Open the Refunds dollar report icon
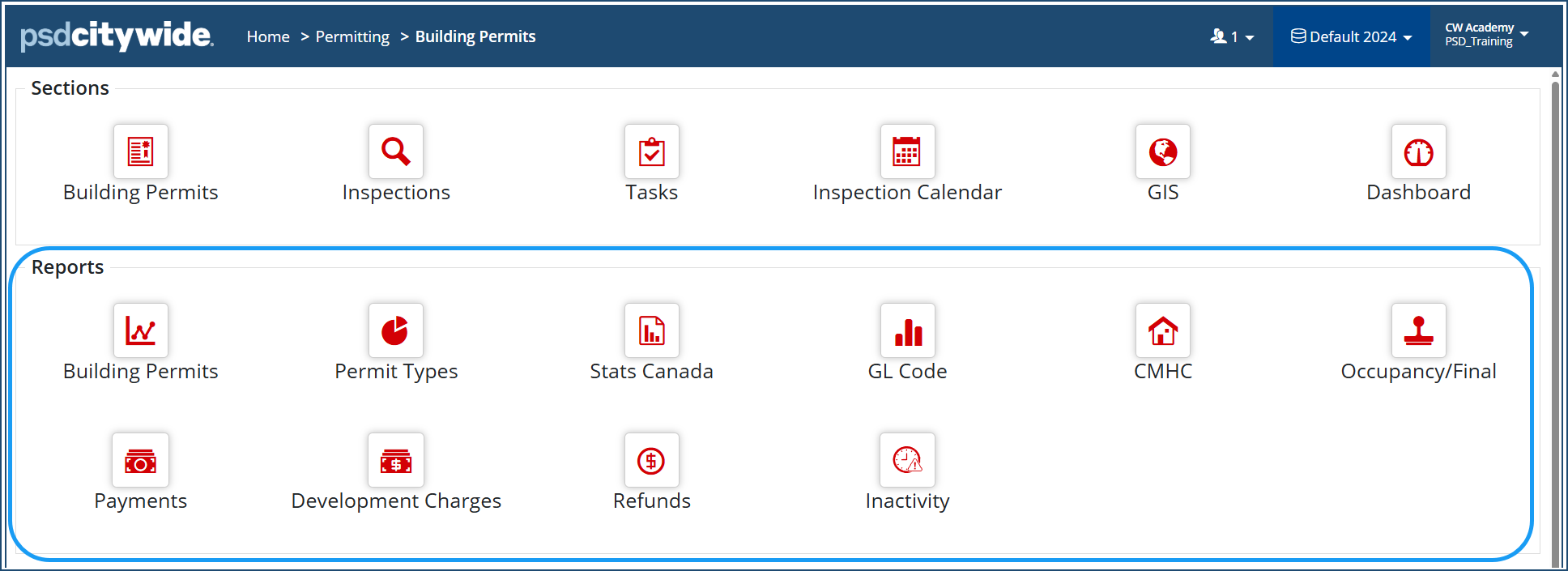The width and height of the screenshot is (1568, 571). [652, 460]
